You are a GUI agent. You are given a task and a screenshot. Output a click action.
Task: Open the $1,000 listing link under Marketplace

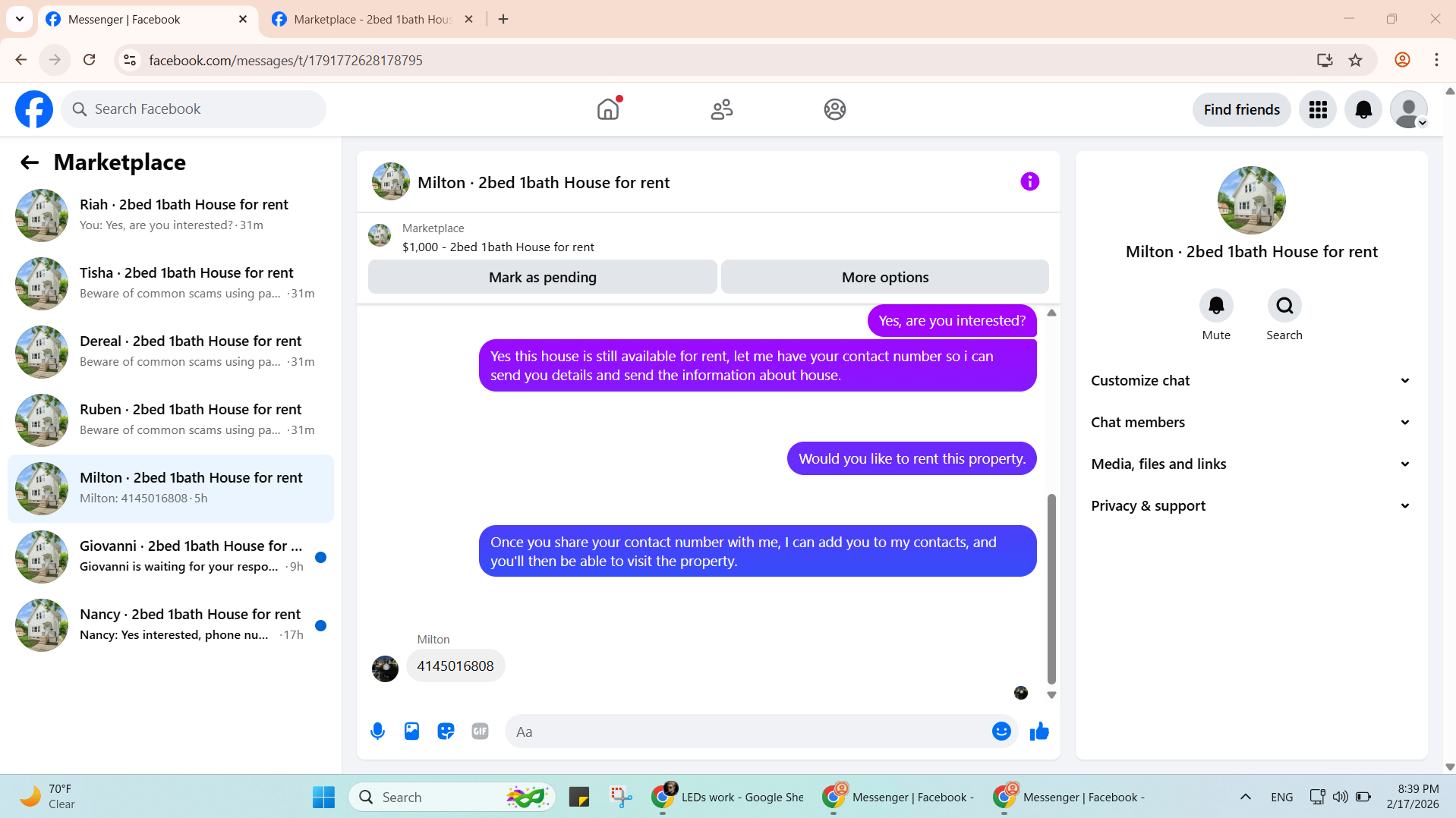pos(498,247)
